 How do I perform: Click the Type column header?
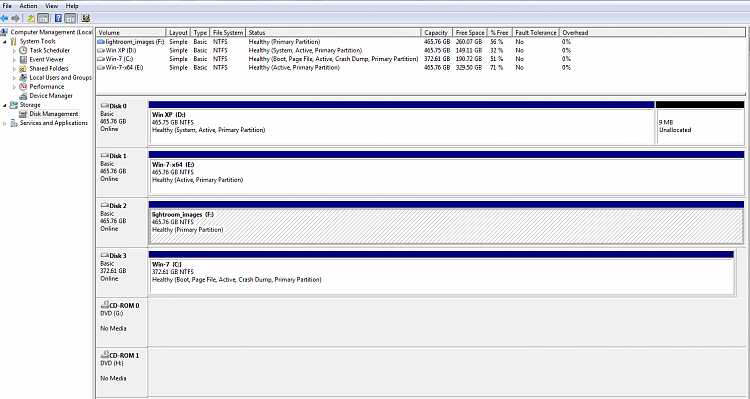point(200,33)
